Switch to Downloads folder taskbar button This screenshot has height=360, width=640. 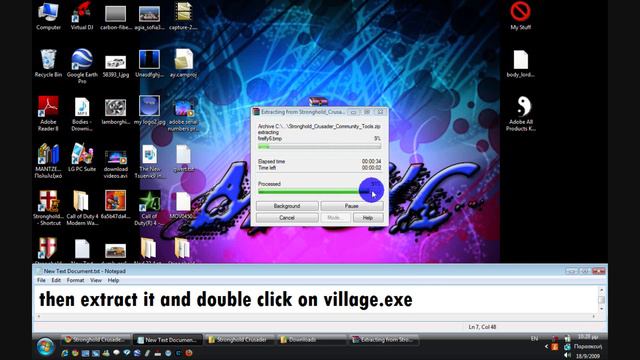311,340
